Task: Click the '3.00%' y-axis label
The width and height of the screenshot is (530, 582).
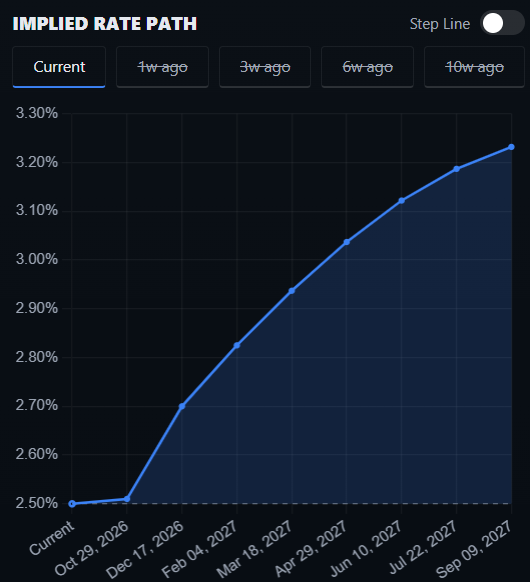Action: [37, 259]
